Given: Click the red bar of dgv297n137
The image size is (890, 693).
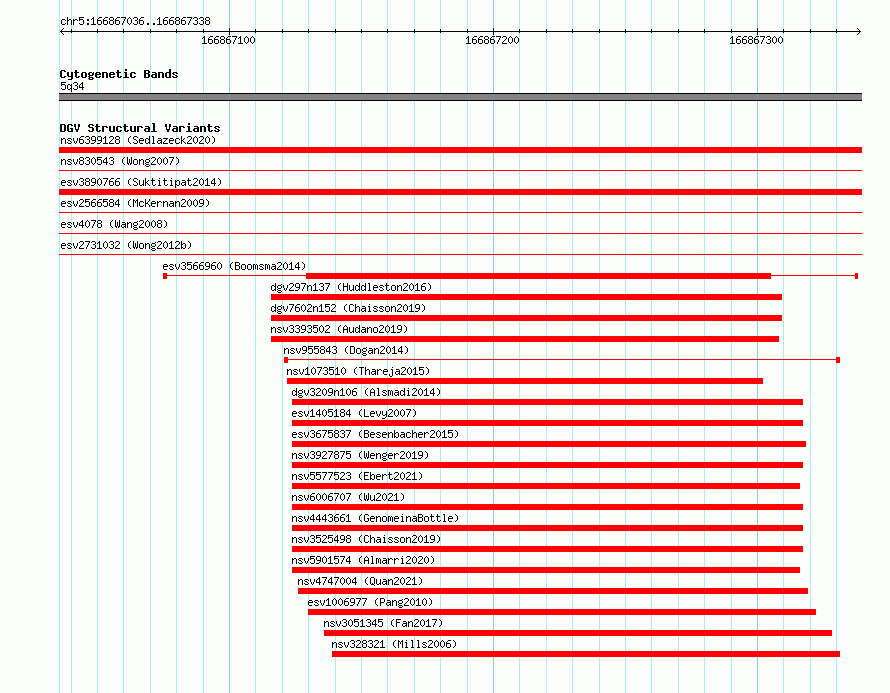Looking at the screenshot, I should pyautogui.click(x=526, y=297).
